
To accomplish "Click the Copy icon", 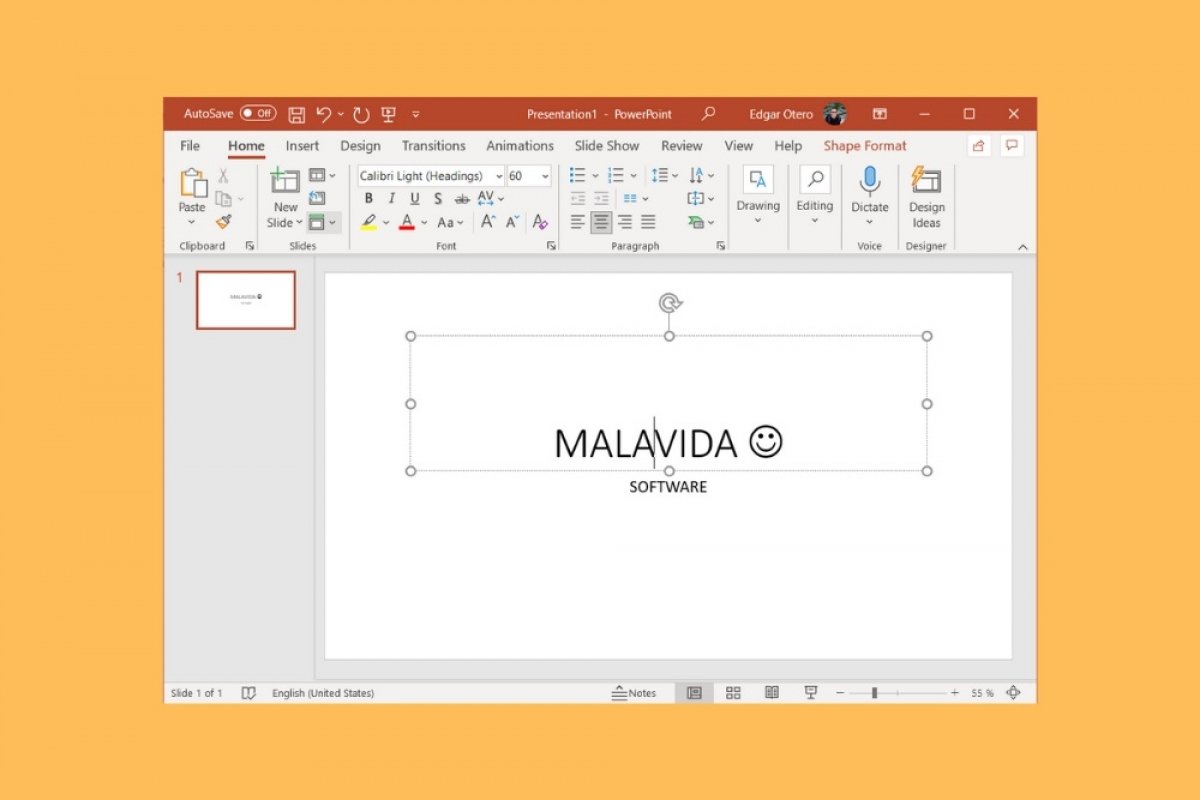I will 224,199.
